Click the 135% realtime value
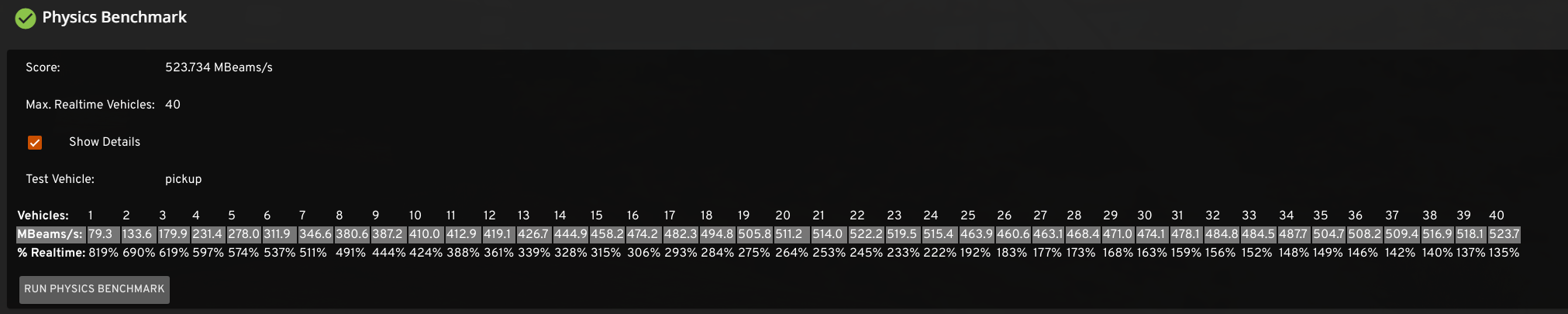Image resolution: width=1568 pixels, height=314 pixels. [1504, 253]
